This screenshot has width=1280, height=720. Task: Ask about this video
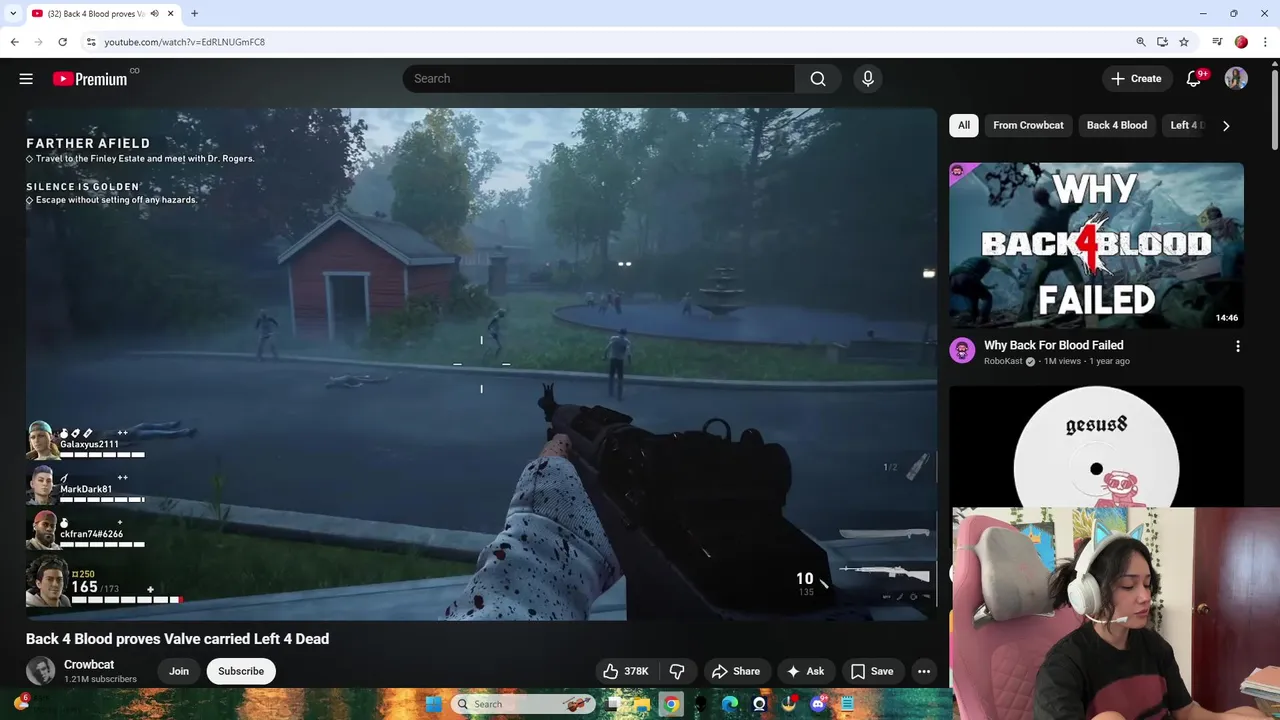click(x=806, y=671)
